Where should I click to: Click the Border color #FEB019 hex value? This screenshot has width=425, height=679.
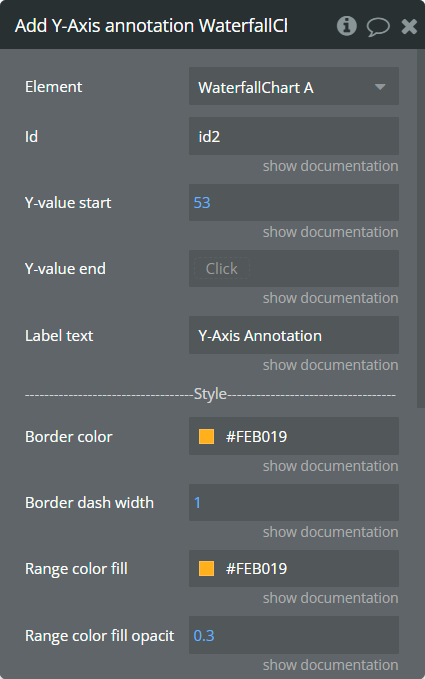256,436
